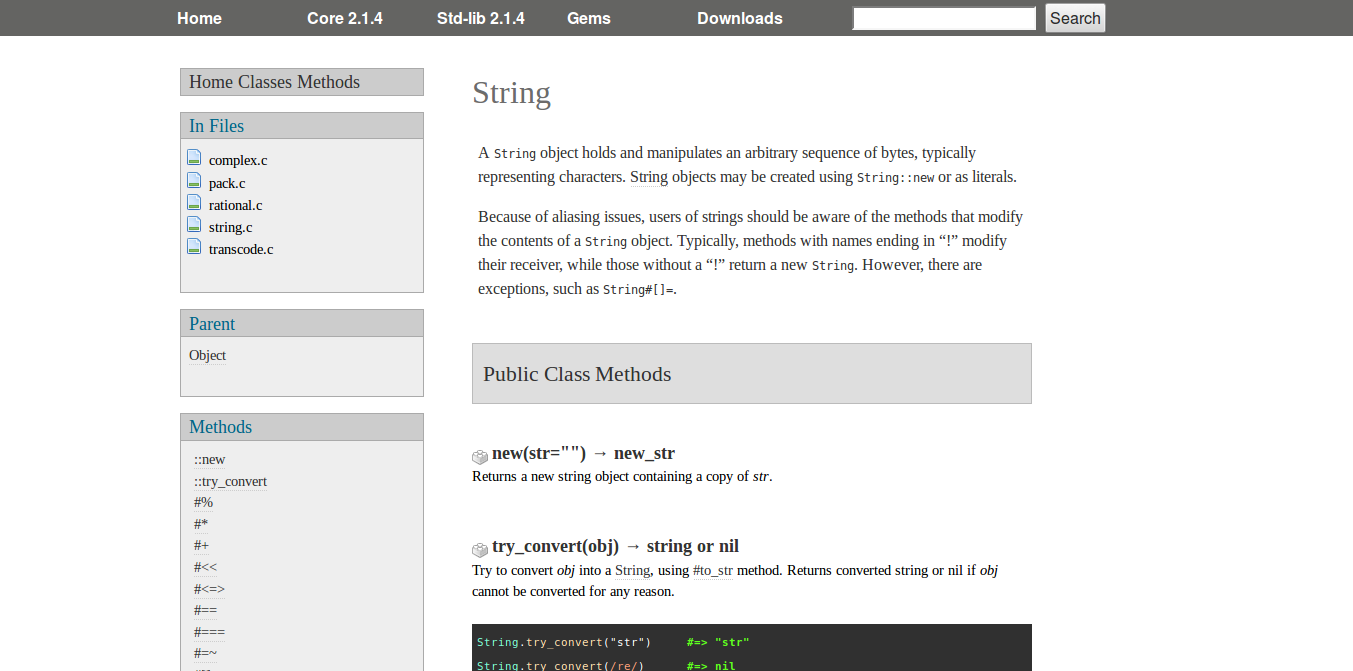Image resolution: width=1353 pixels, height=671 pixels.
Task: Click the method icon next to new(str="")
Action: click(480, 456)
